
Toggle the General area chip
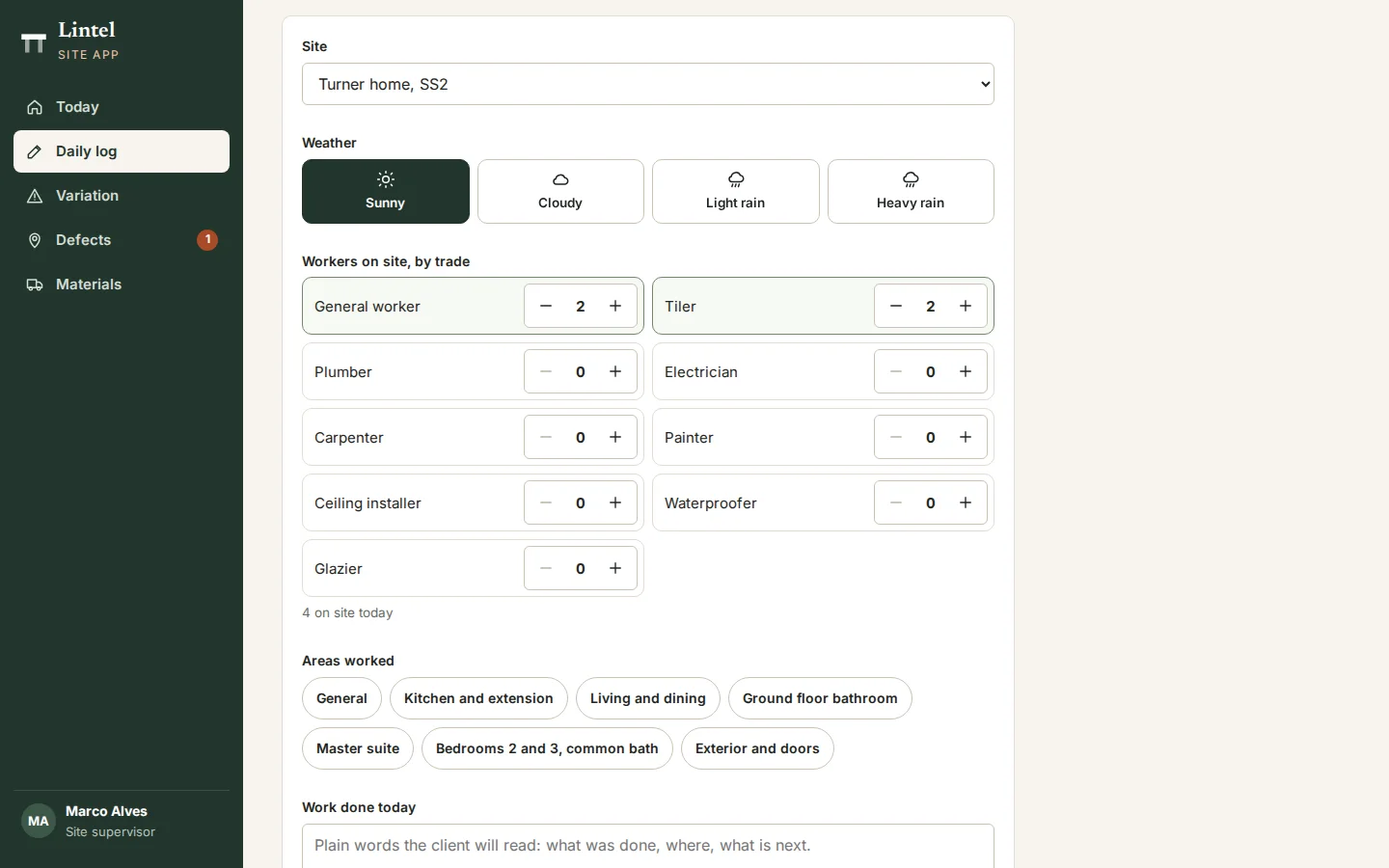coord(341,698)
